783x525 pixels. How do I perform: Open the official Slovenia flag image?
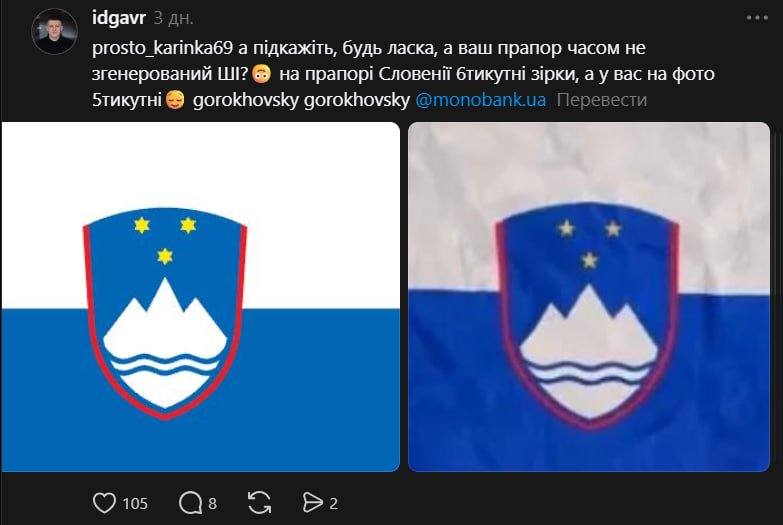pyautogui.click(x=201, y=297)
